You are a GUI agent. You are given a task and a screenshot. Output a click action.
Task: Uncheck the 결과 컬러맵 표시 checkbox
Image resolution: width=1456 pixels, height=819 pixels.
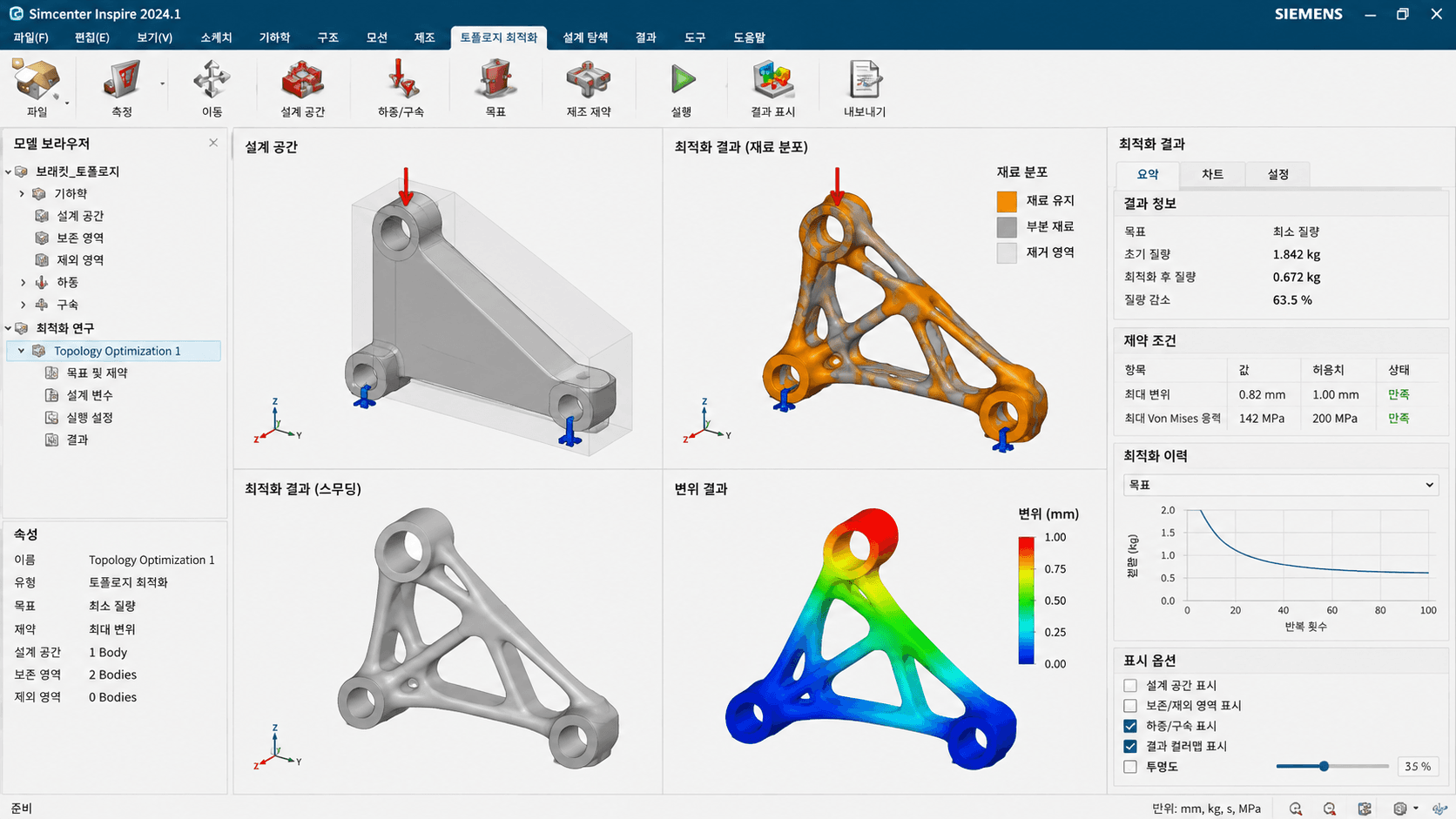(1130, 746)
